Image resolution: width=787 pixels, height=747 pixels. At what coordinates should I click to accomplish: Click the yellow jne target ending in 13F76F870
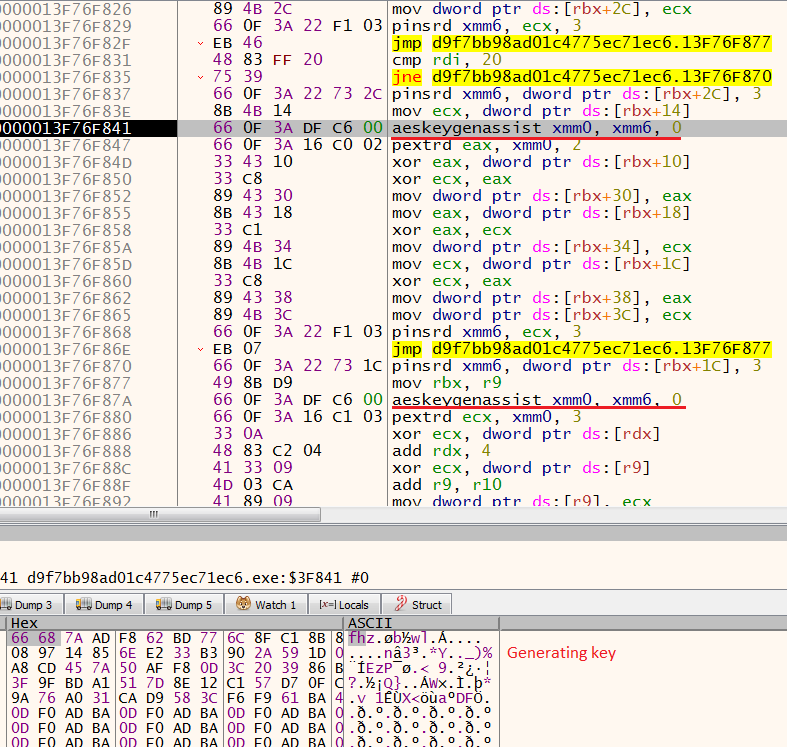(601, 77)
